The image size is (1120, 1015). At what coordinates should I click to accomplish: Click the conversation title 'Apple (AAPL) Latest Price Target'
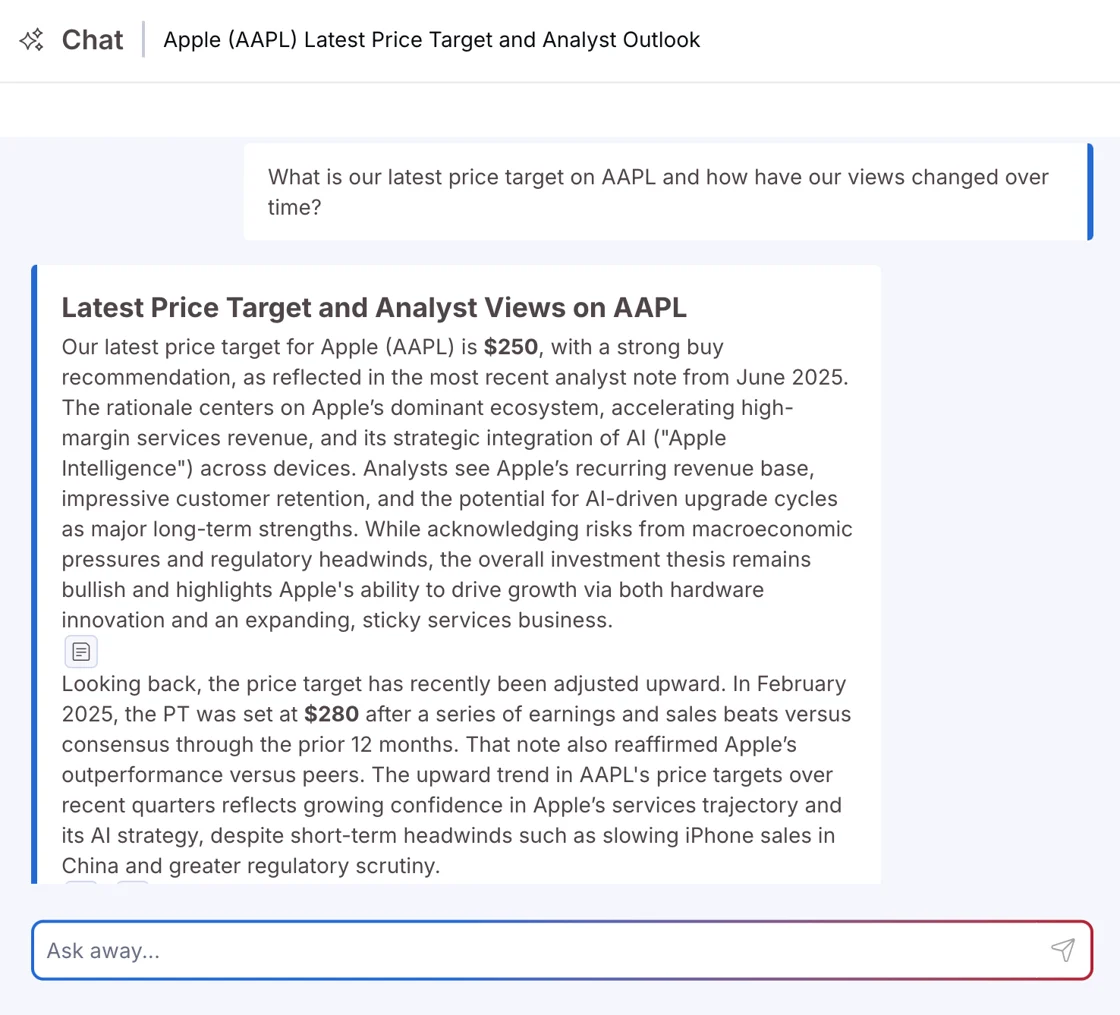point(431,40)
